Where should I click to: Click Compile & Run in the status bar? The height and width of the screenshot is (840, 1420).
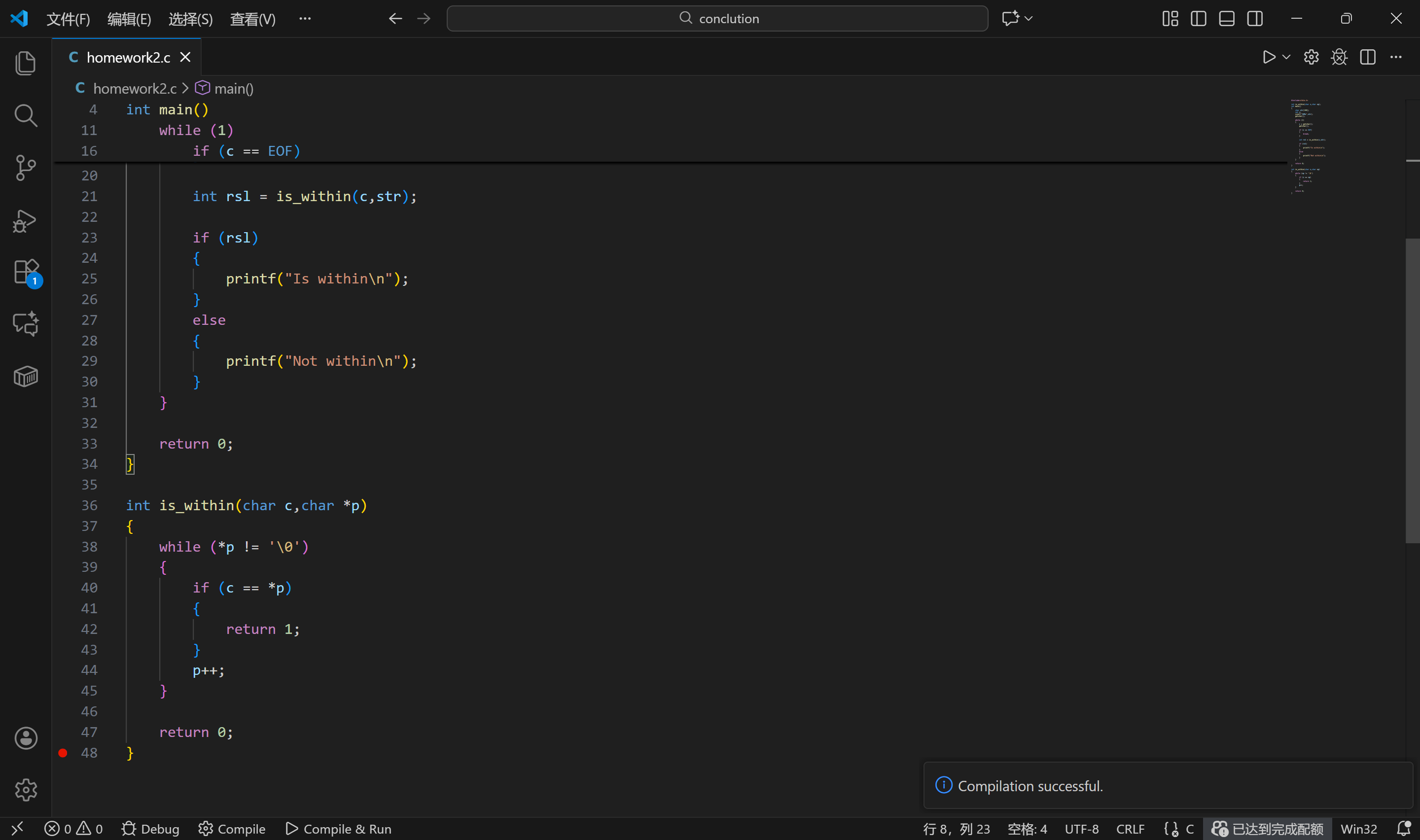coord(338,829)
